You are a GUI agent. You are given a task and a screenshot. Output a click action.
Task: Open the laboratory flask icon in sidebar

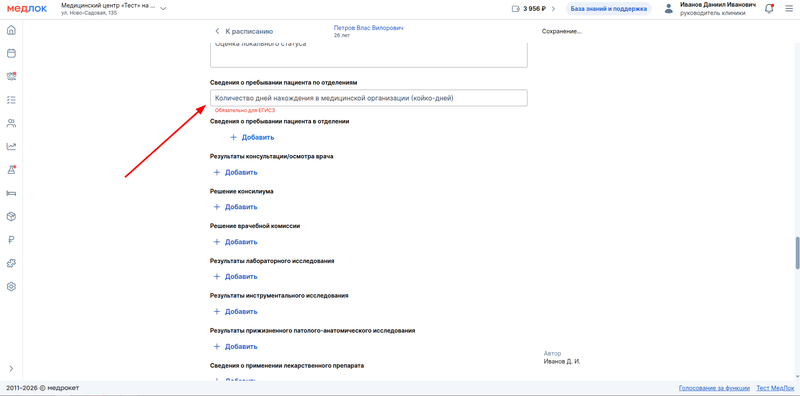pos(11,170)
